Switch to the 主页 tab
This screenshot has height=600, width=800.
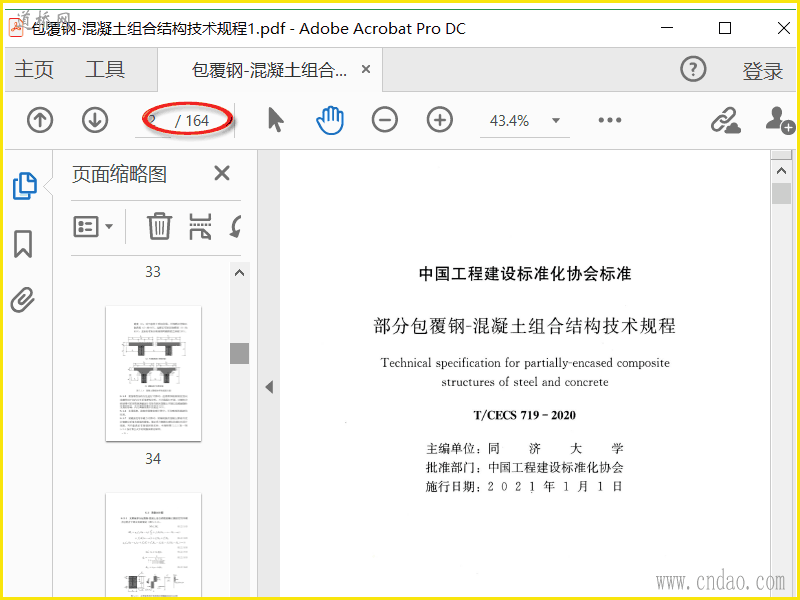click(34, 69)
